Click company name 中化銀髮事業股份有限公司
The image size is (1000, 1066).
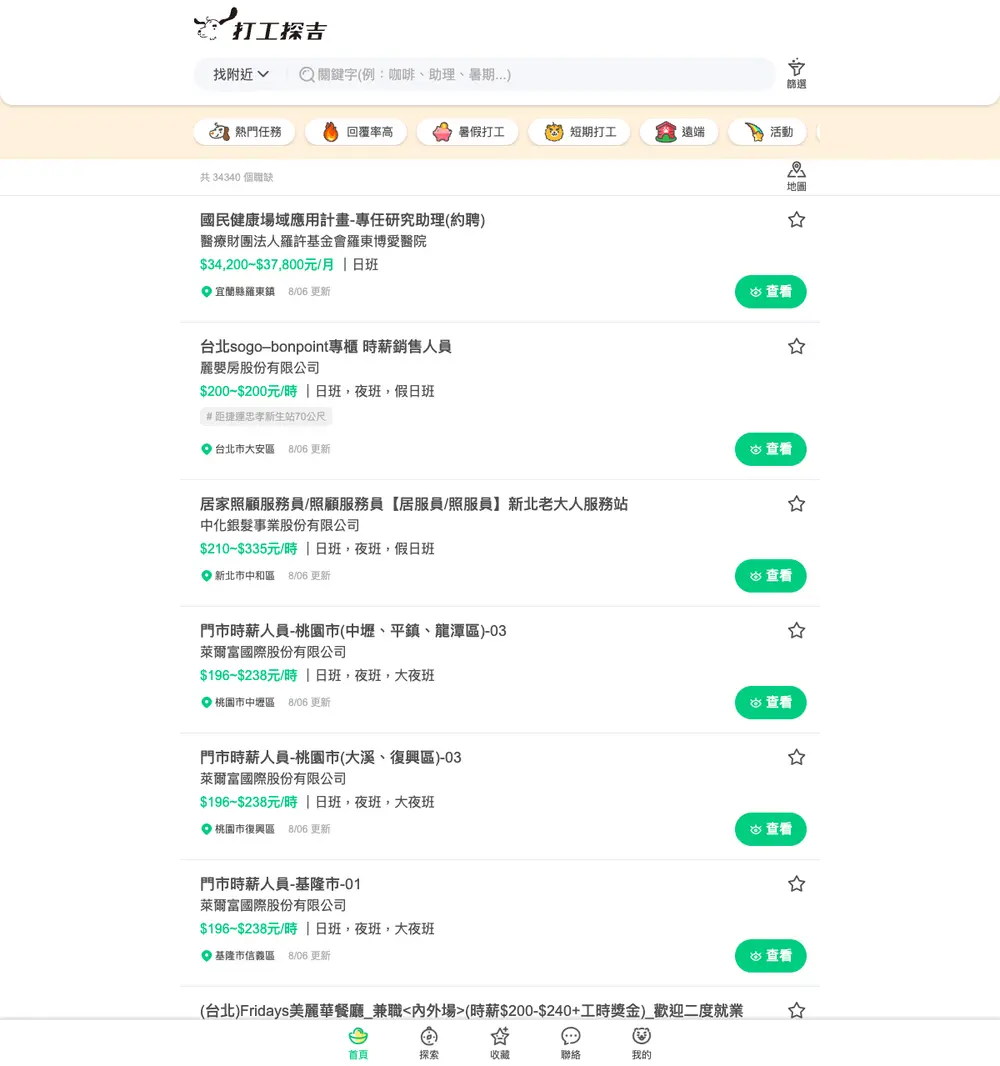(279, 526)
